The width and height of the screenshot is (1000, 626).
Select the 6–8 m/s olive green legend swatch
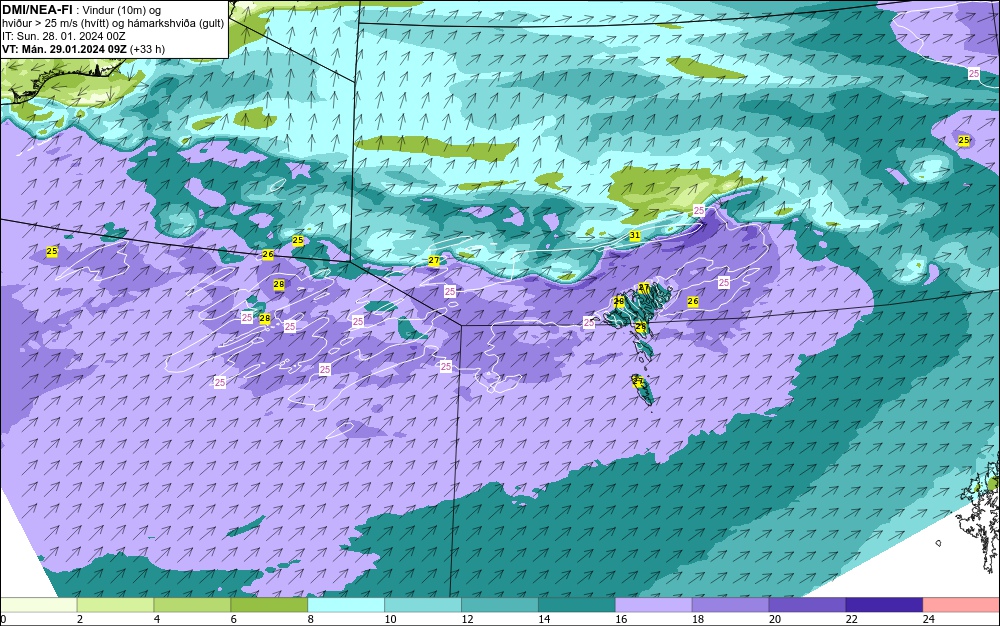point(269,604)
